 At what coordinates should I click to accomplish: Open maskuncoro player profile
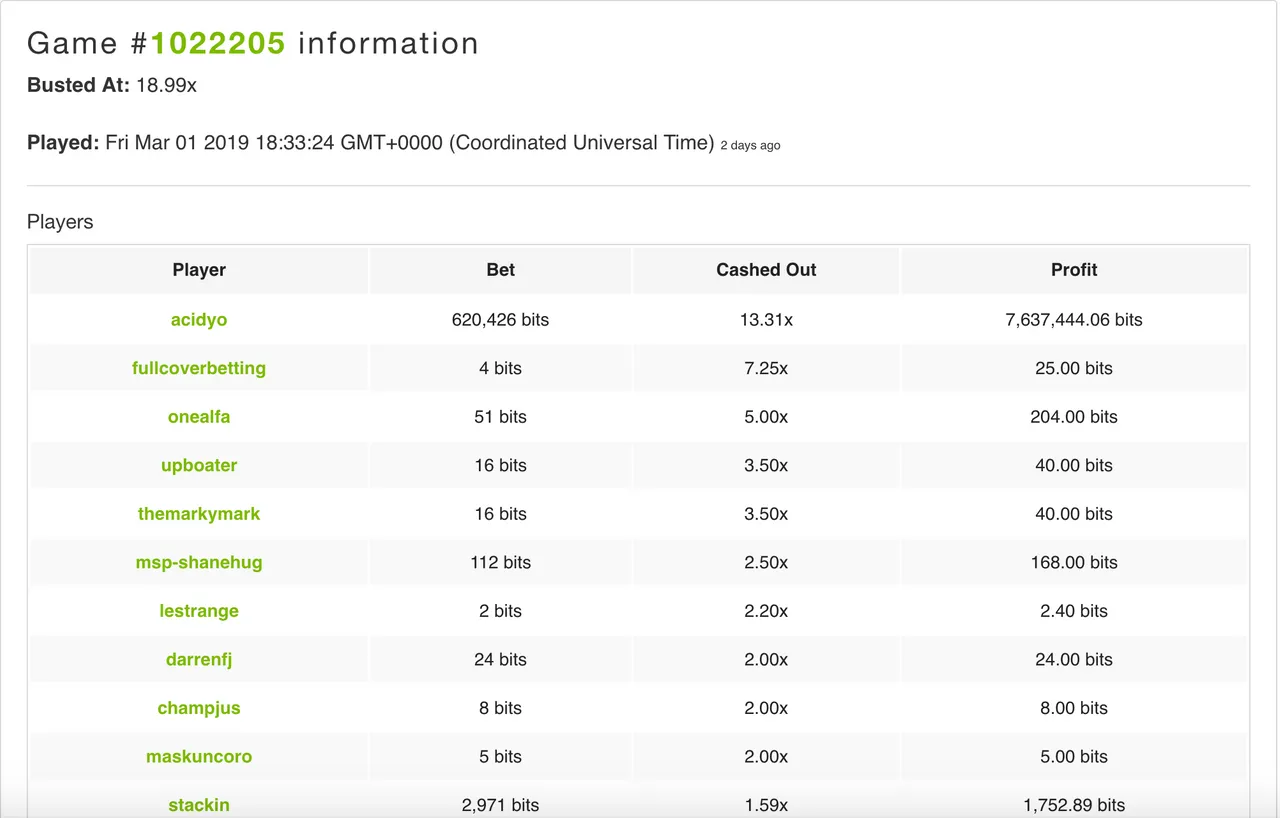click(x=199, y=756)
